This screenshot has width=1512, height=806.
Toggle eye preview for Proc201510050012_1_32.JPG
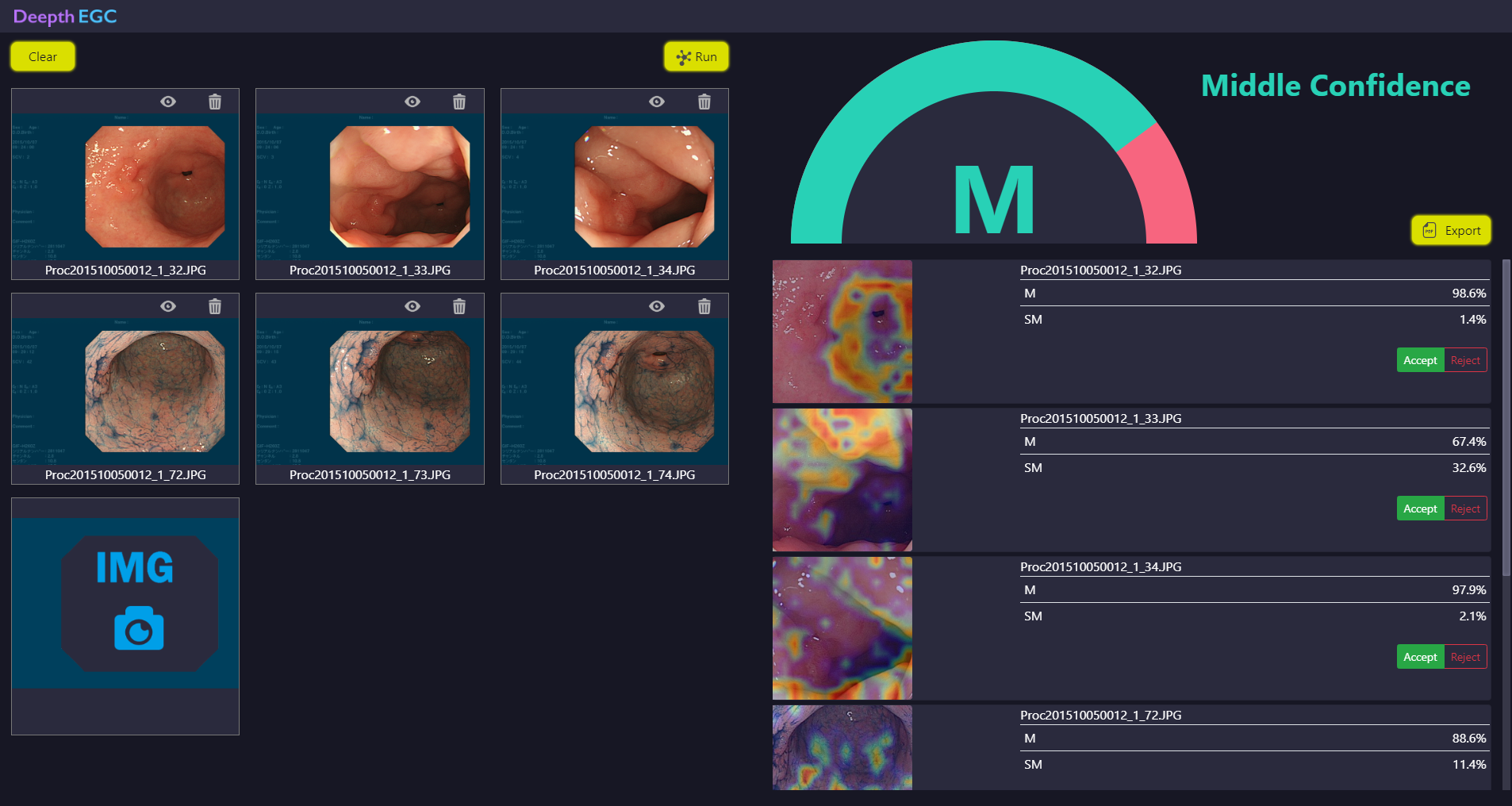click(168, 102)
